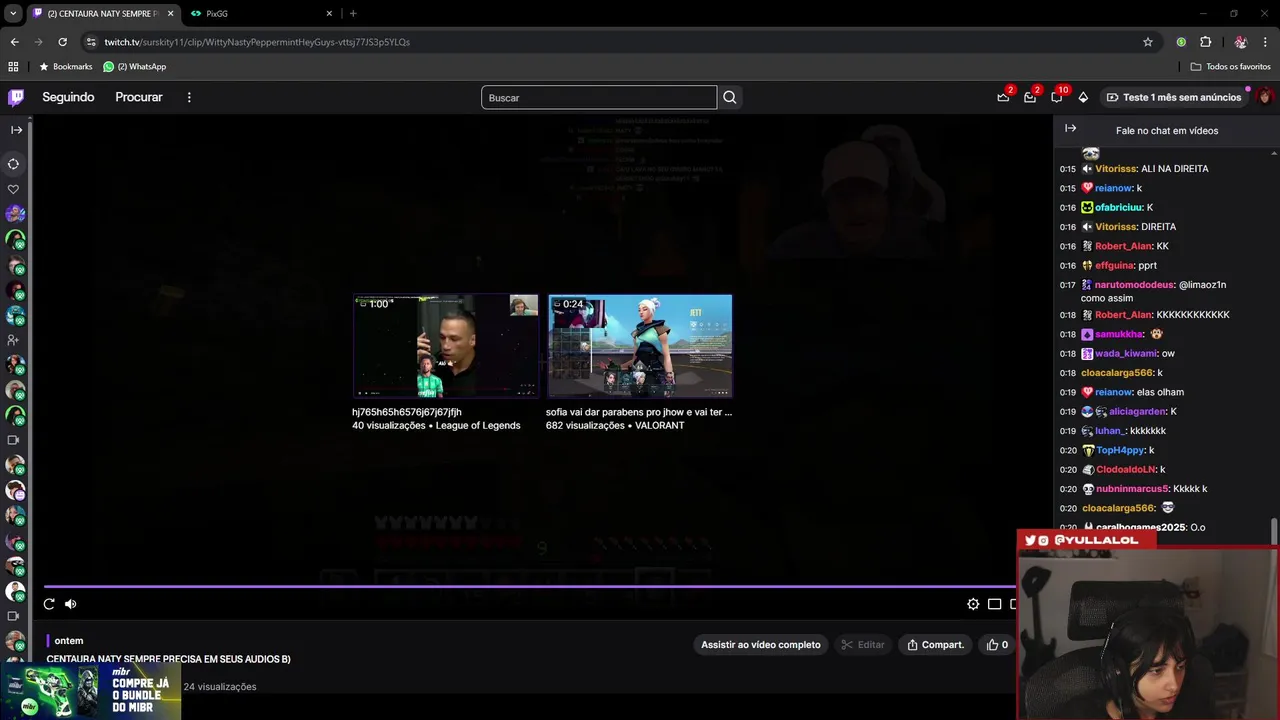Click title sofia vai dar parabens pro jhow
The height and width of the screenshot is (720, 1280).
coord(639,412)
